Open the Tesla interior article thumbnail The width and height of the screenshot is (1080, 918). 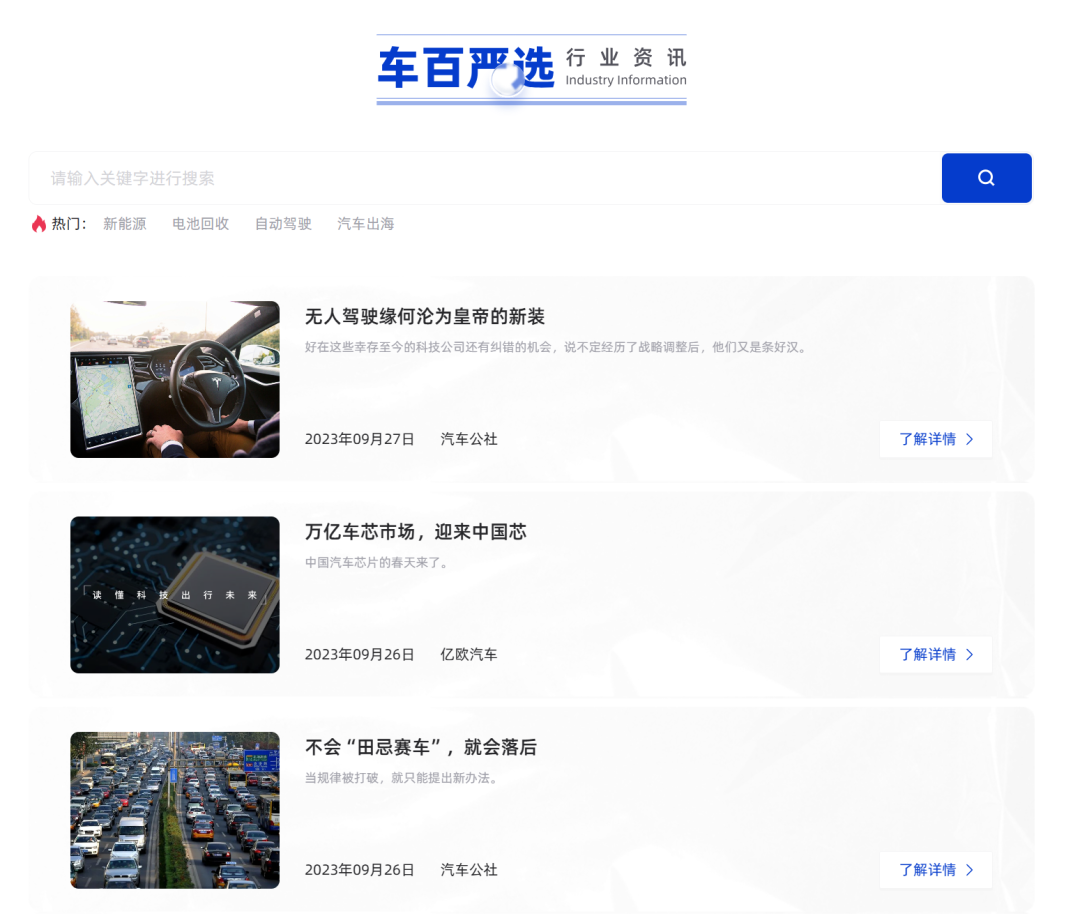click(x=175, y=379)
